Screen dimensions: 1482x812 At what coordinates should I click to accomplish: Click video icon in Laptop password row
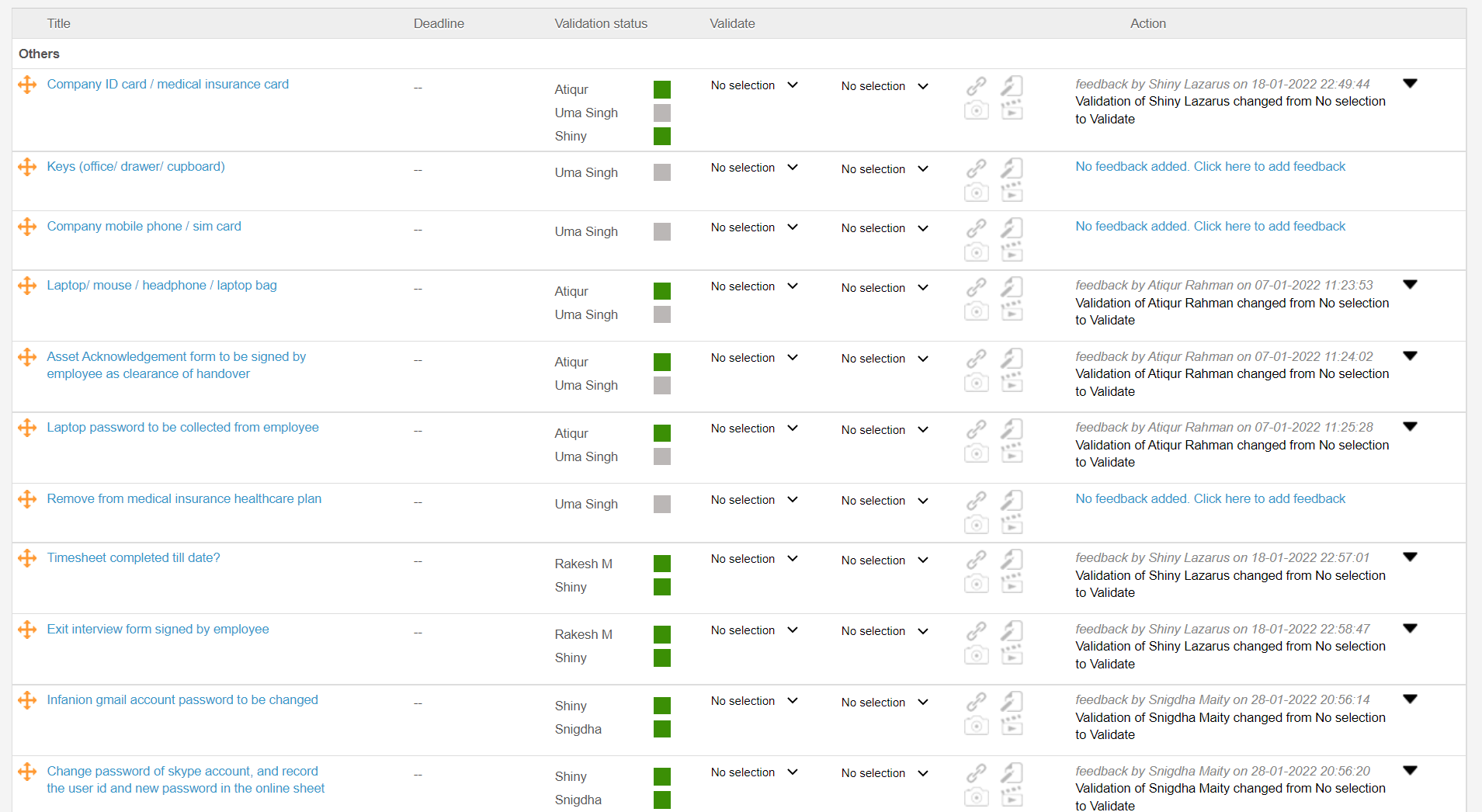pyautogui.click(x=1012, y=453)
